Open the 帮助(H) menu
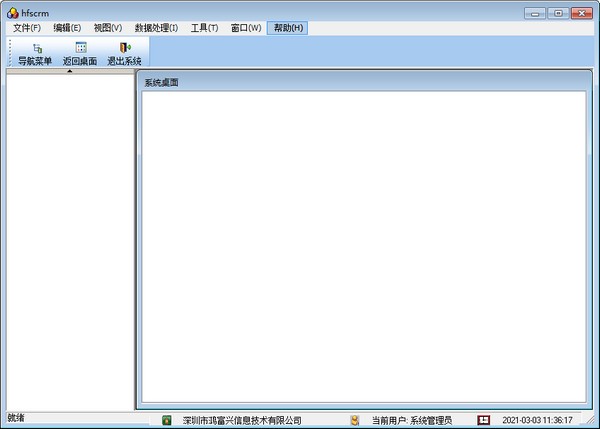Image resolution: width=600 pixels, height=429 pixels. point(287,28)
